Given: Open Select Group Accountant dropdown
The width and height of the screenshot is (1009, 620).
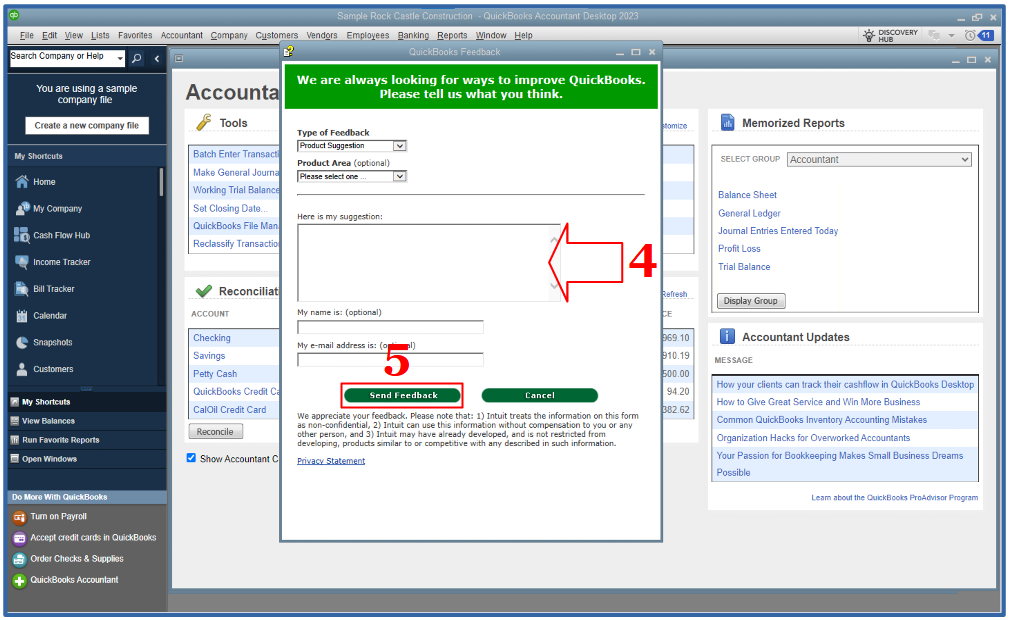Looking at the screenshot, I should (879, 160).
